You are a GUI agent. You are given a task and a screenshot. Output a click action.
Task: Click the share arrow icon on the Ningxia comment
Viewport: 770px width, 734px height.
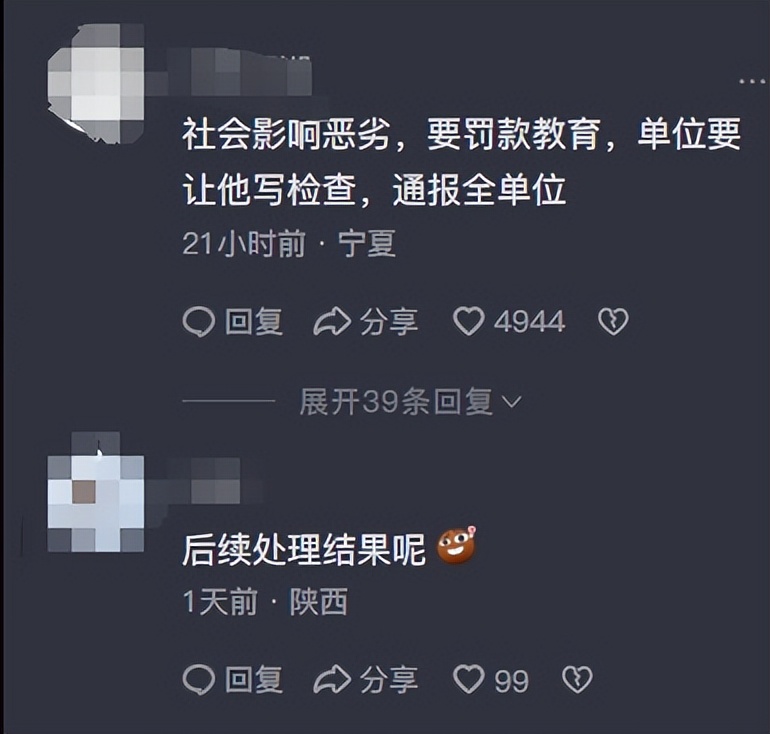pyautogui.click(x=332, y=322)
